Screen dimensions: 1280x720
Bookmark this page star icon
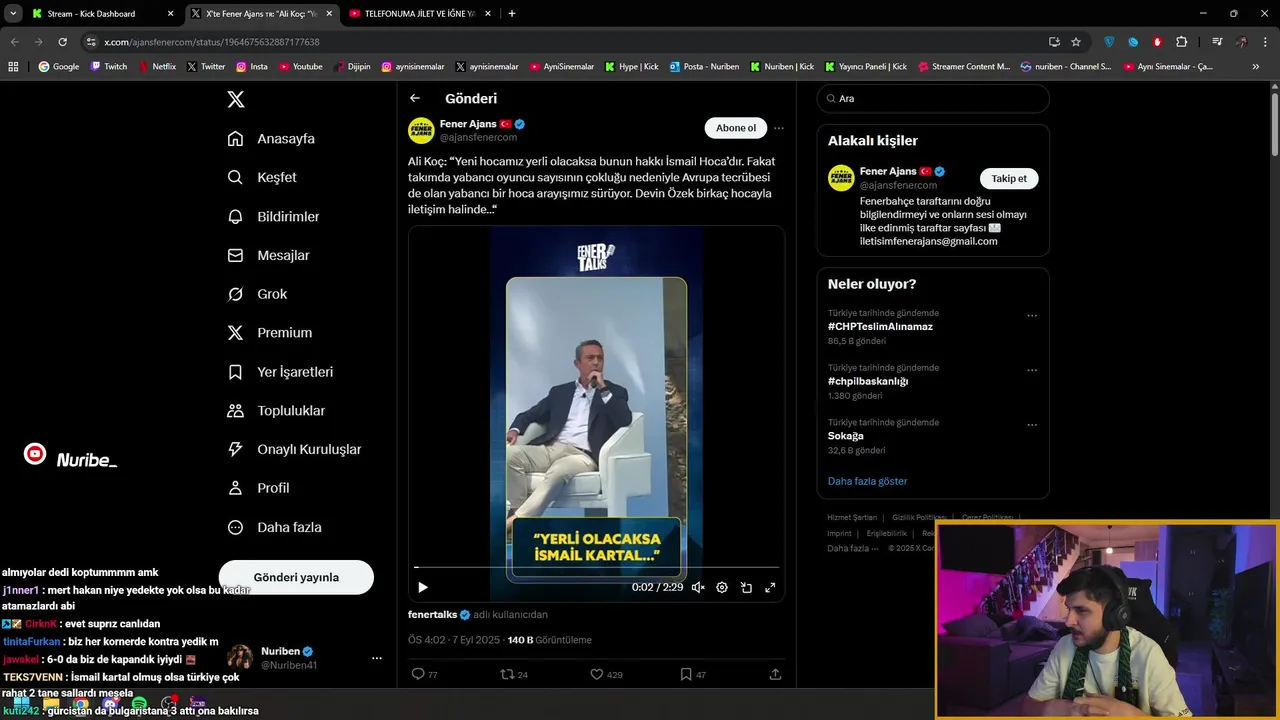[1076, 42]
